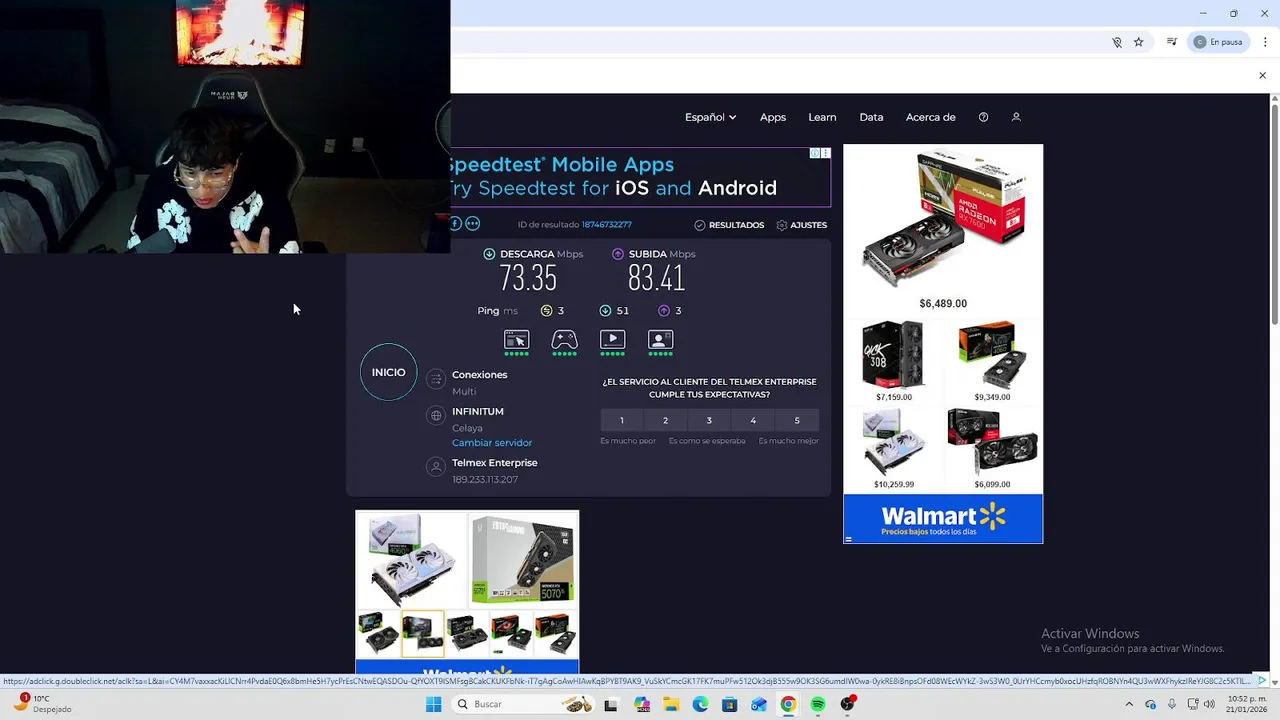1280x720 pixels.
Task: Open the more share options icon
Action: (x=473, y=224)
